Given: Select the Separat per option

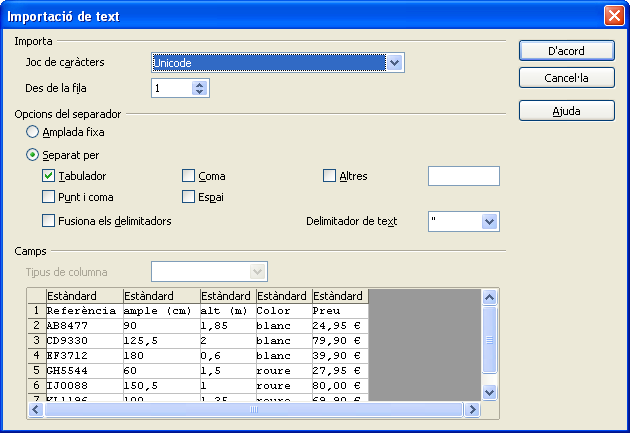Looking at the screenshot, I should click(34, 155).
